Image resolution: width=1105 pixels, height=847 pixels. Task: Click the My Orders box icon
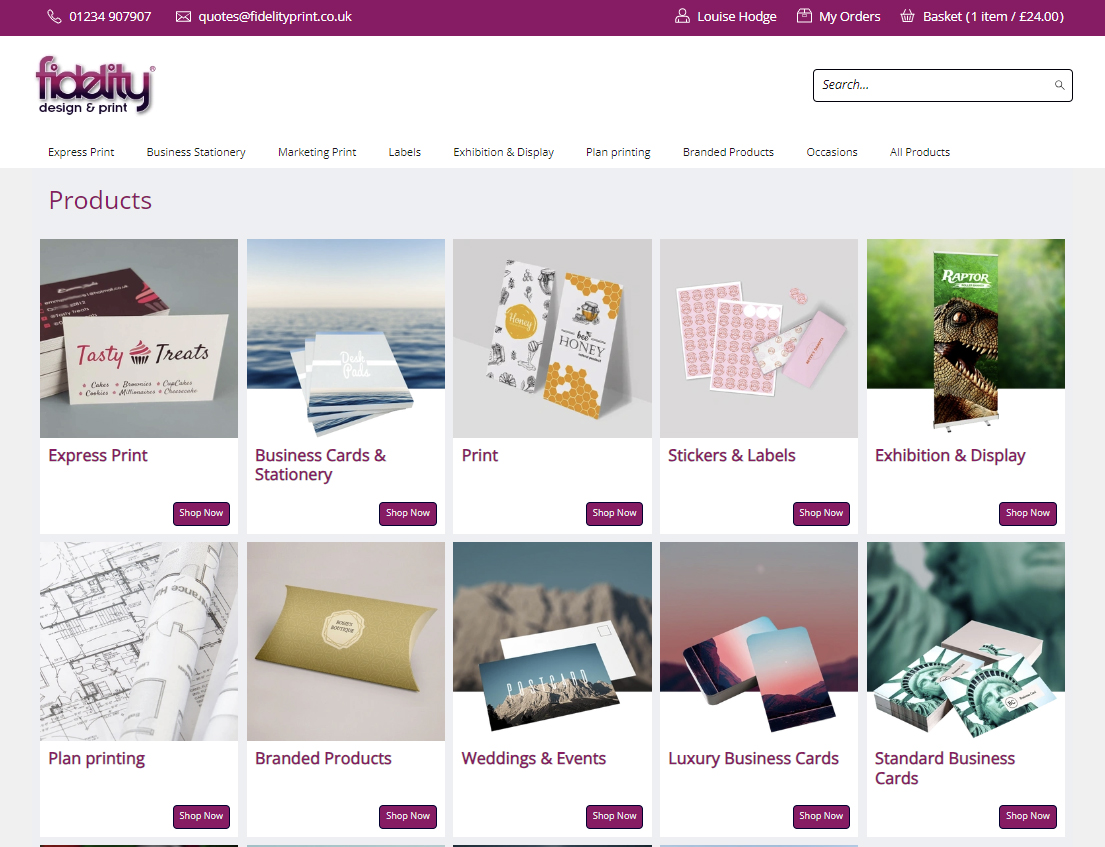(804, 16)
